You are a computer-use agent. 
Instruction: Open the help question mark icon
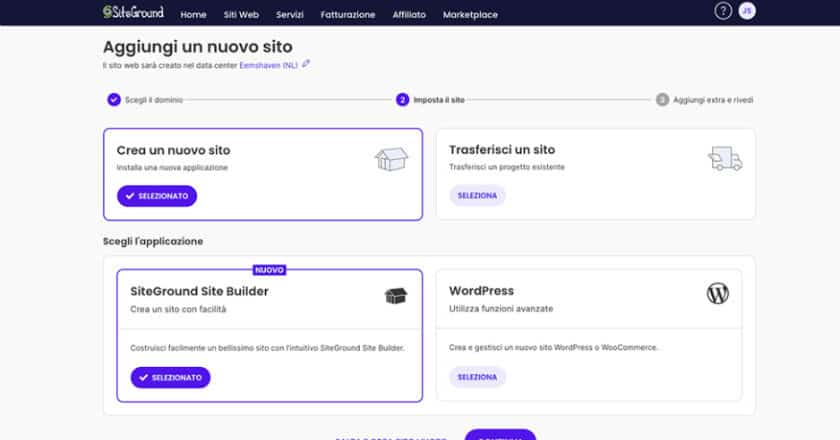[x=723, y=11]
